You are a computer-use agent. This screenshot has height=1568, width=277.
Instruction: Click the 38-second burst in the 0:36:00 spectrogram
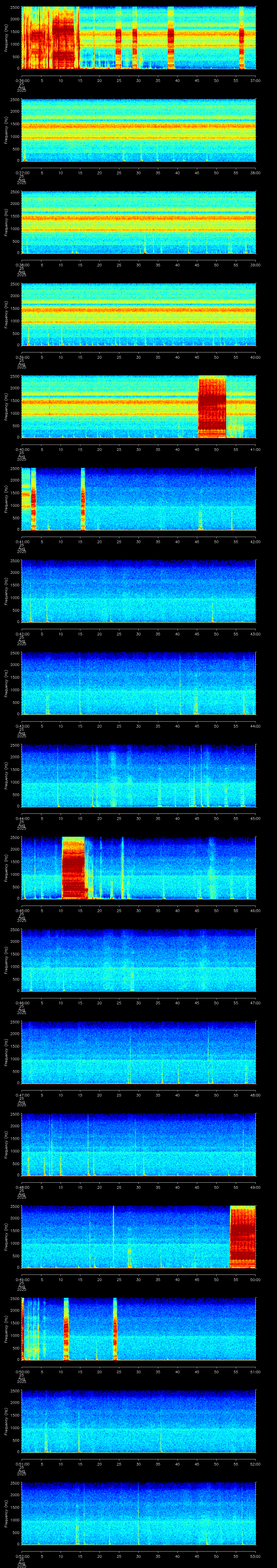pyautogui.click(x=171, y=38)
